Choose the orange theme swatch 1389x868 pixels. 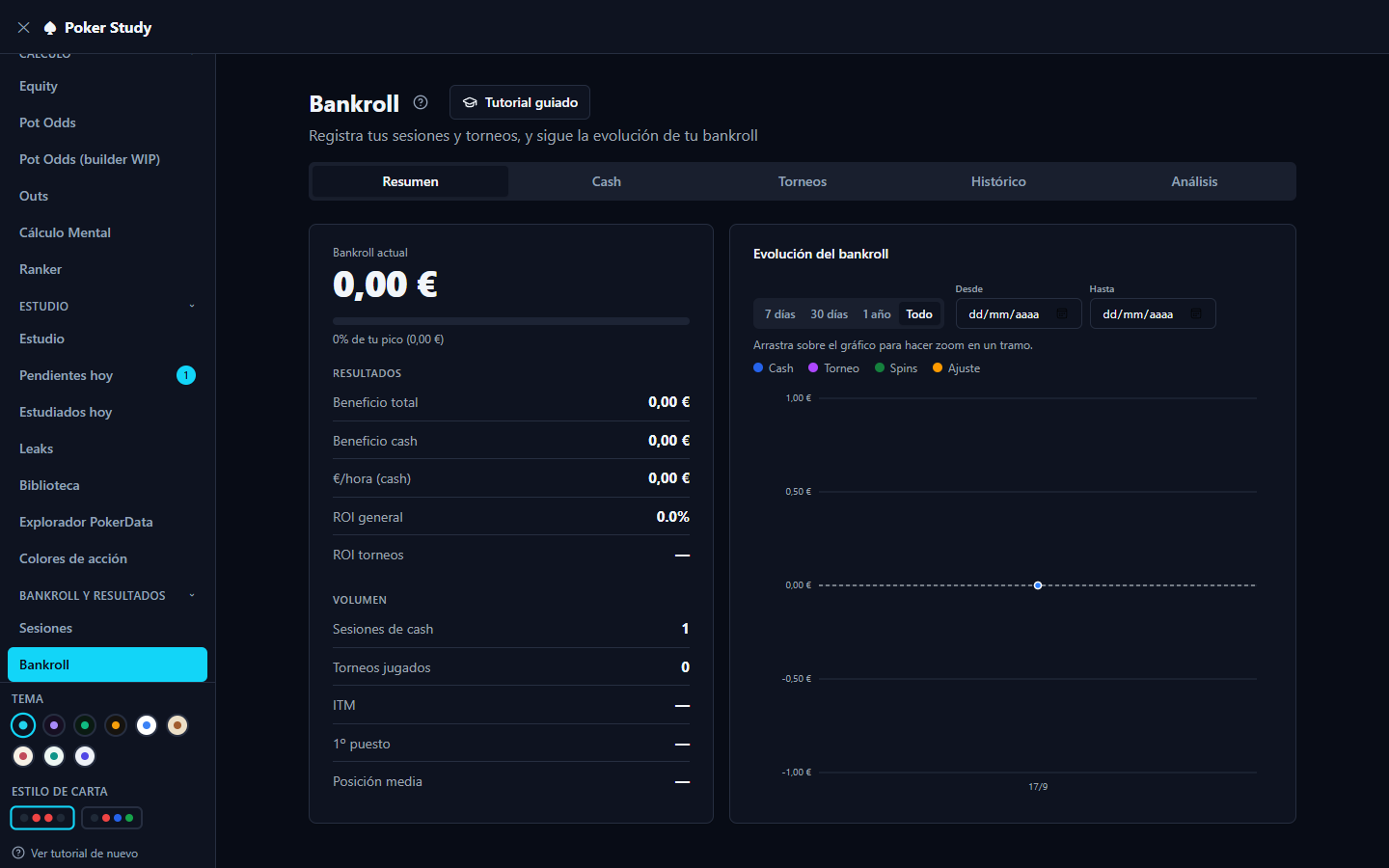[116, 725]
